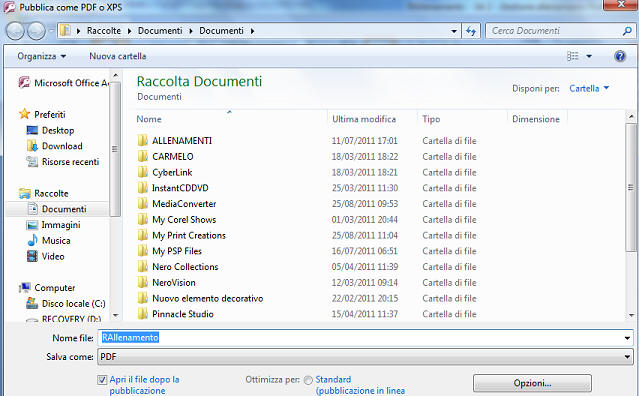Viewport: 639px width, 396px height.
Task: Open the help question mark icon
Action: click(x=619, y=56)
